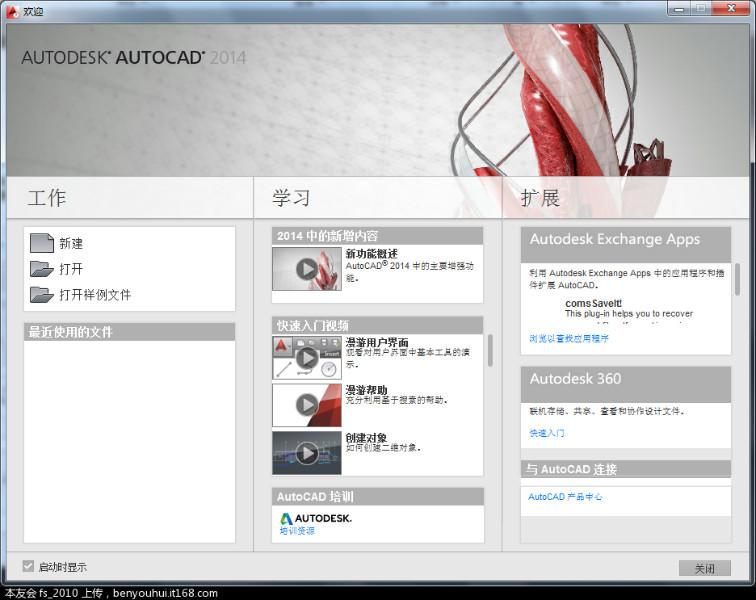Play the 漫游用户界面 video thumbnail
The image size is (756, 600).
tap(307, 357)
